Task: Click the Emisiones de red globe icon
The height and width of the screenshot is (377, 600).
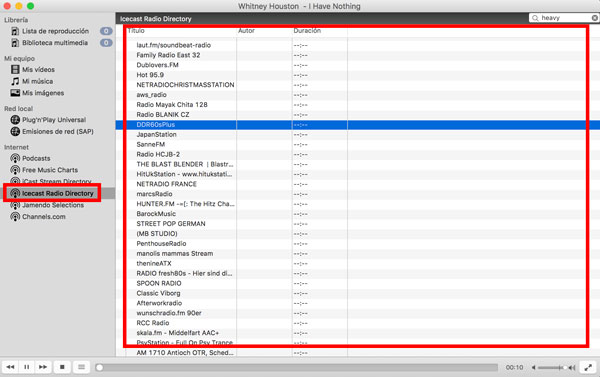Action: pyautogui.click(x=15, y=132)
